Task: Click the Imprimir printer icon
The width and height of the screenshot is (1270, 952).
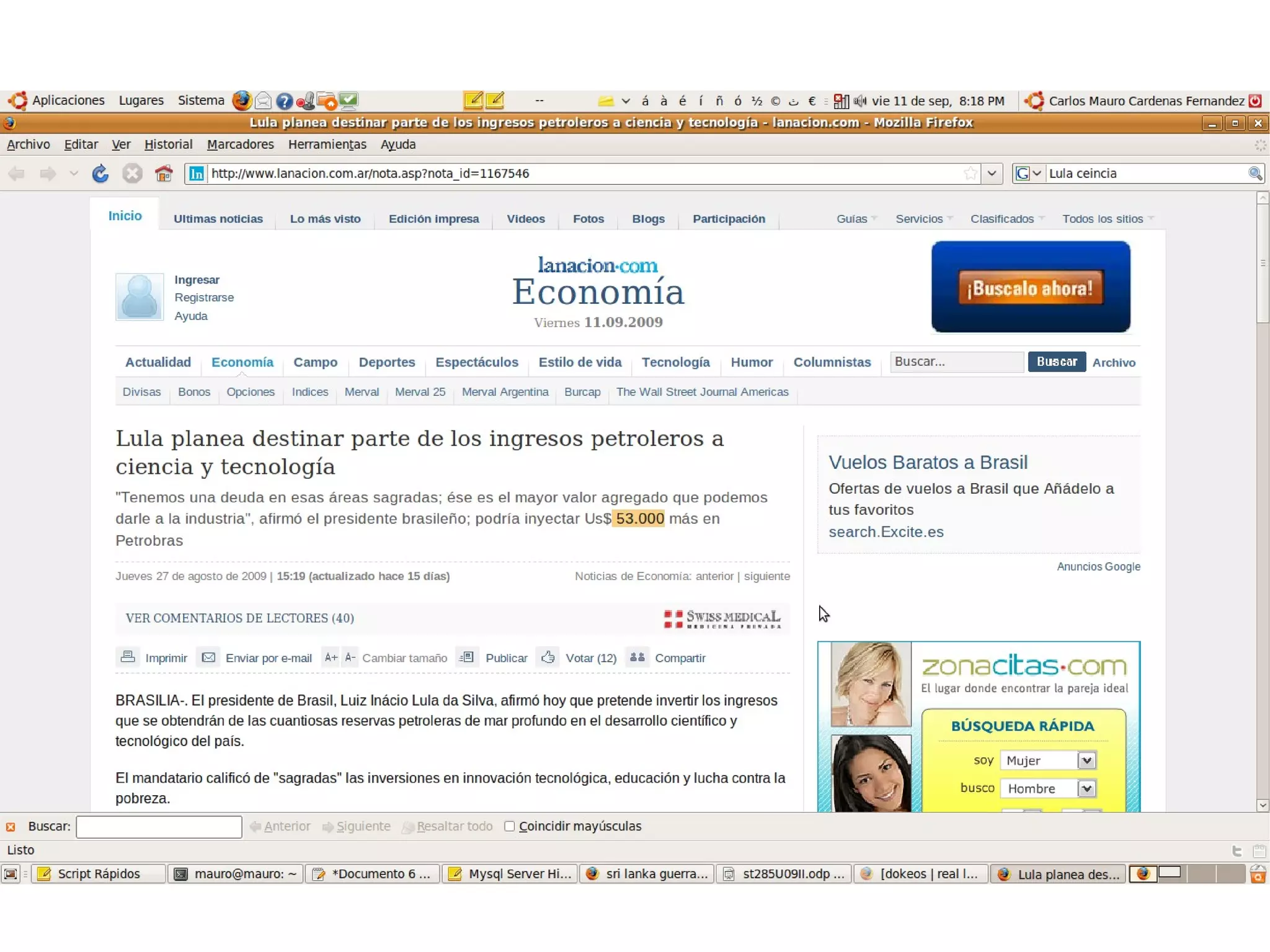Action: [128, 657]
